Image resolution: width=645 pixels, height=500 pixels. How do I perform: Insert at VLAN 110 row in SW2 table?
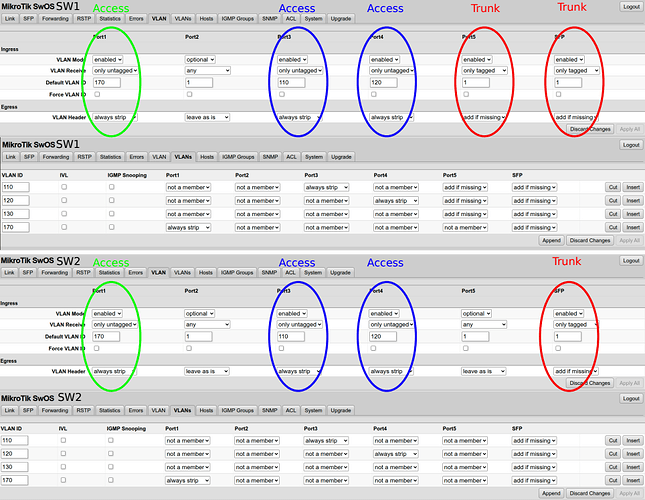pyautogui.click(x=633, y=441)
